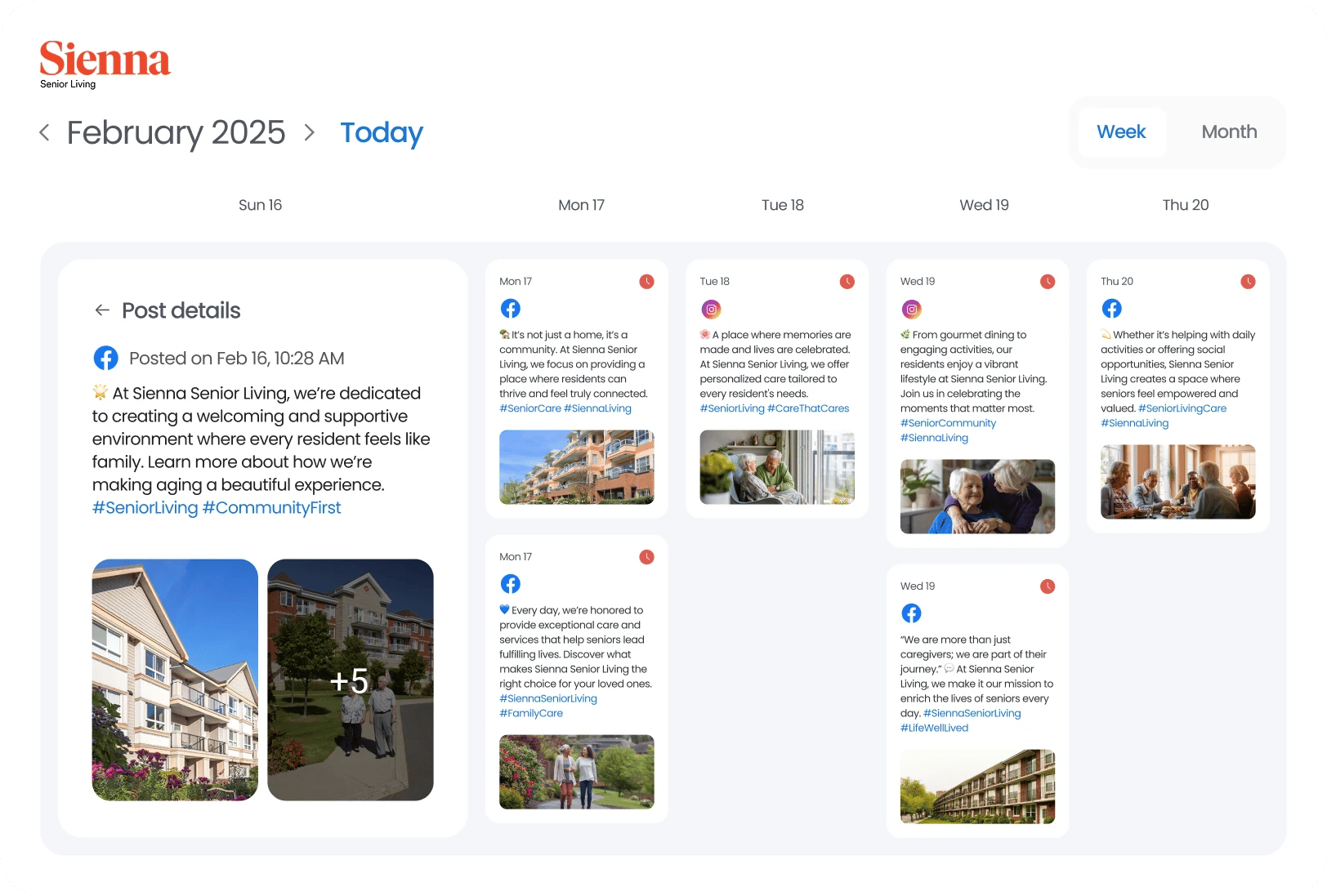The height and width of the screenshot is (896, 1327).
Task: Advance to the next month with the right chevron
Action: (309, 132)
